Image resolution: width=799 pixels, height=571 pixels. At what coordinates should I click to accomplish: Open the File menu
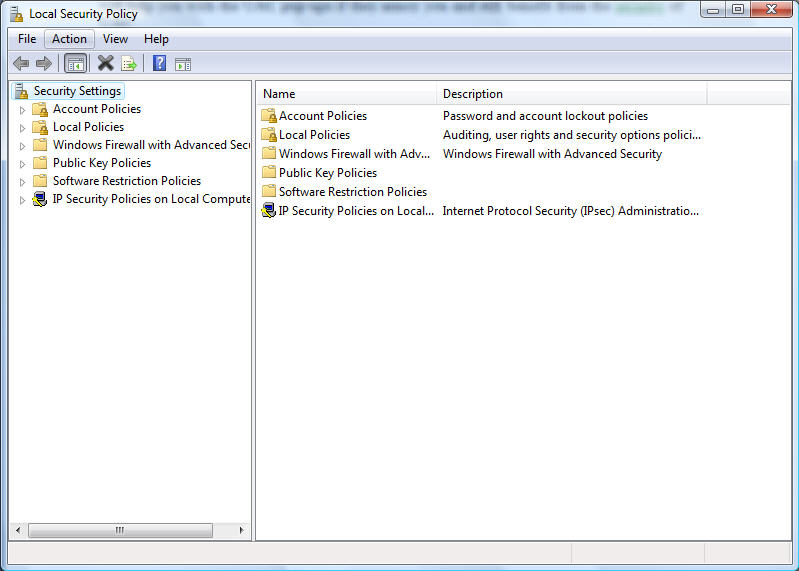[27, 39]
